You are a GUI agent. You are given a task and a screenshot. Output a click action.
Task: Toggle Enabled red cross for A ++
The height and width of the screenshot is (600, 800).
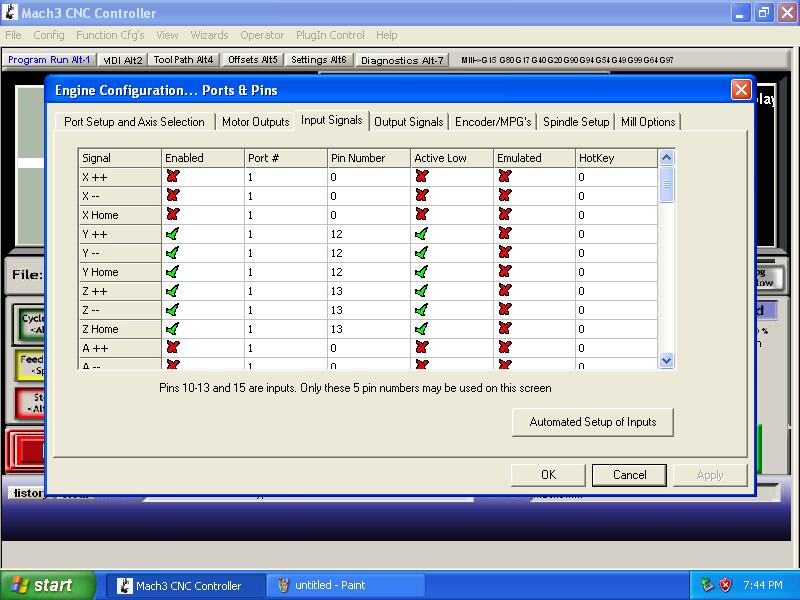(173, 348)
